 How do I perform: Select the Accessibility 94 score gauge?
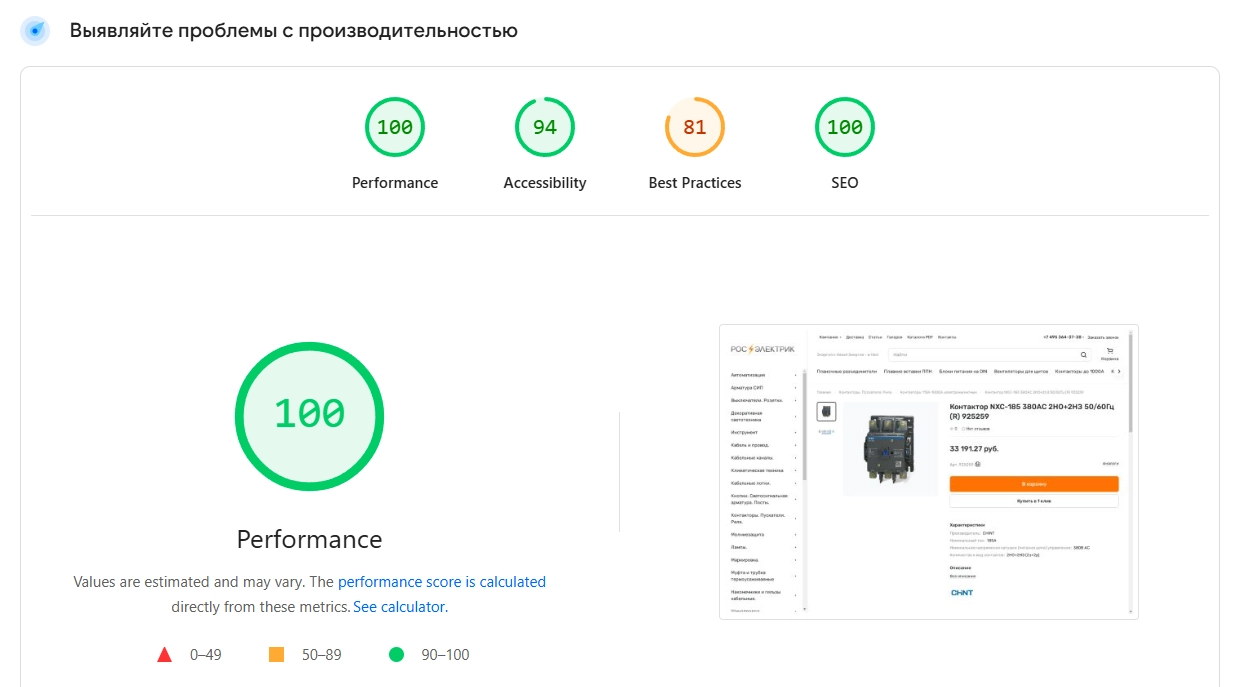click(x=545, y=127)
